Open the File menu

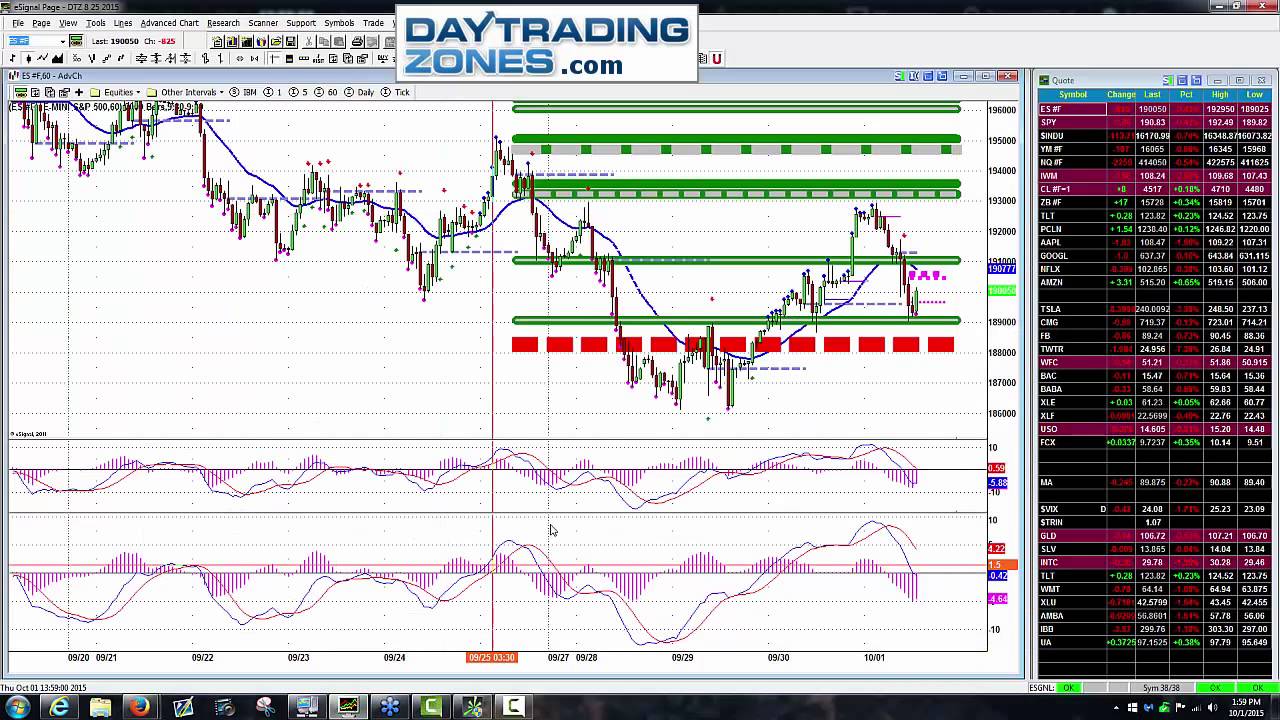17,22
